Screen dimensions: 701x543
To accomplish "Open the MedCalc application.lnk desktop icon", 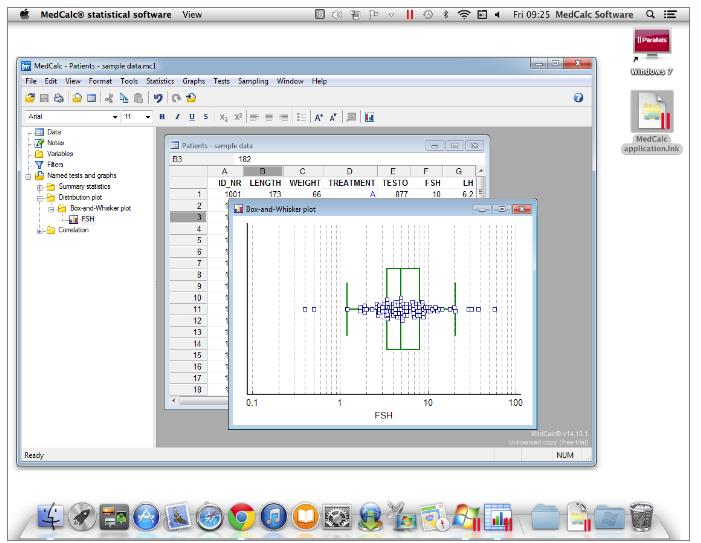I will (x=651, y=122).
